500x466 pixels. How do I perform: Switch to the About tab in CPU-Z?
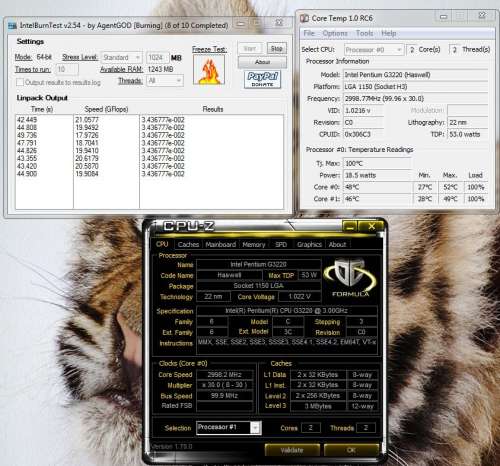pos(337,244)
